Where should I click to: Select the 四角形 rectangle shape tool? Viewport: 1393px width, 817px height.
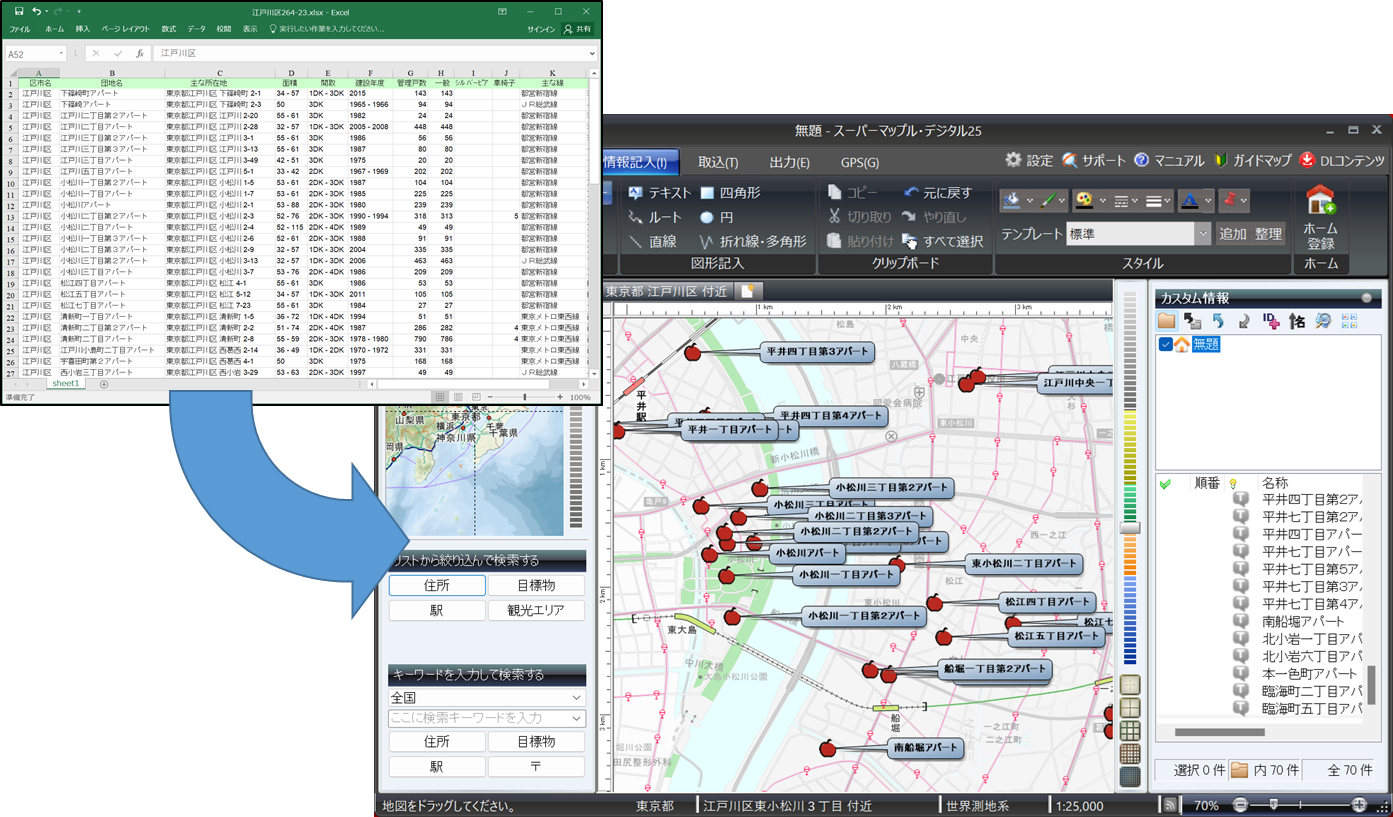tap(730, 192)
